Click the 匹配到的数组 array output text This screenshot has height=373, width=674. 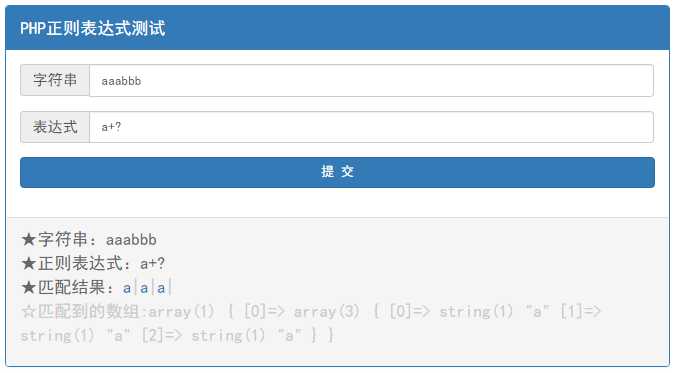coord(310,323)
